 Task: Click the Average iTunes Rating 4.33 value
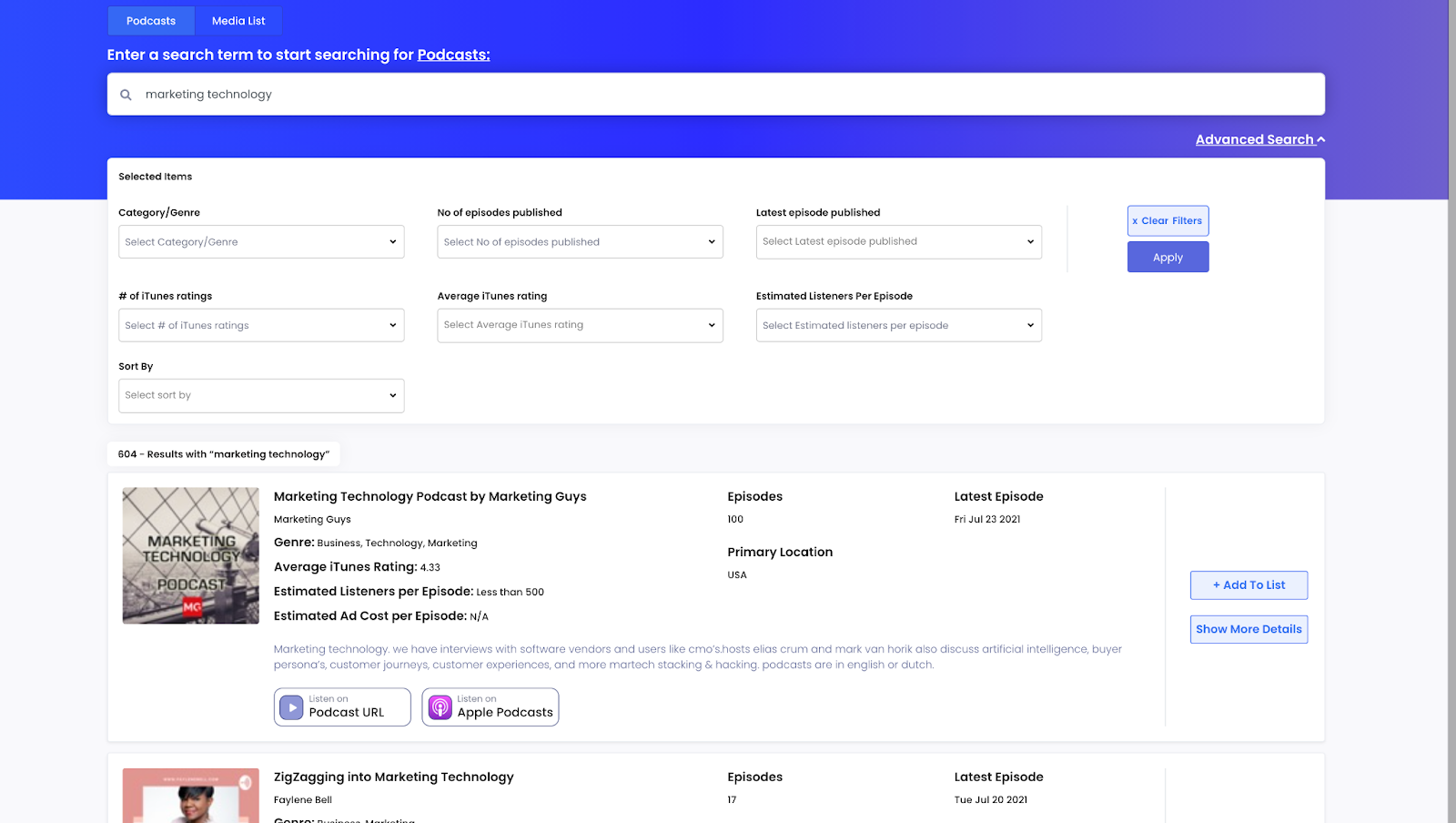tap(430, 568)
